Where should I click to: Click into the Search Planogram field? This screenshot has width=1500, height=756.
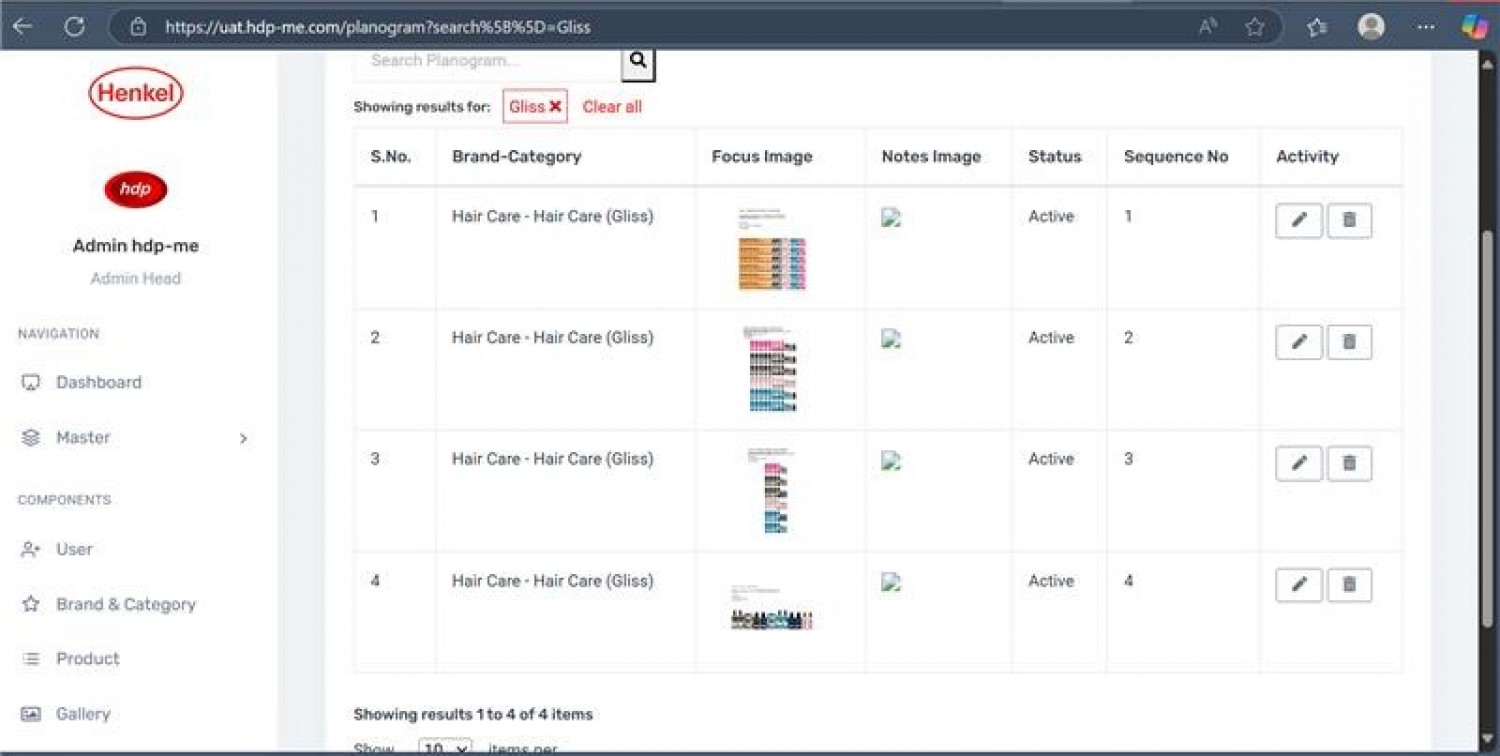pyautogui.click(x=488, y=62)
